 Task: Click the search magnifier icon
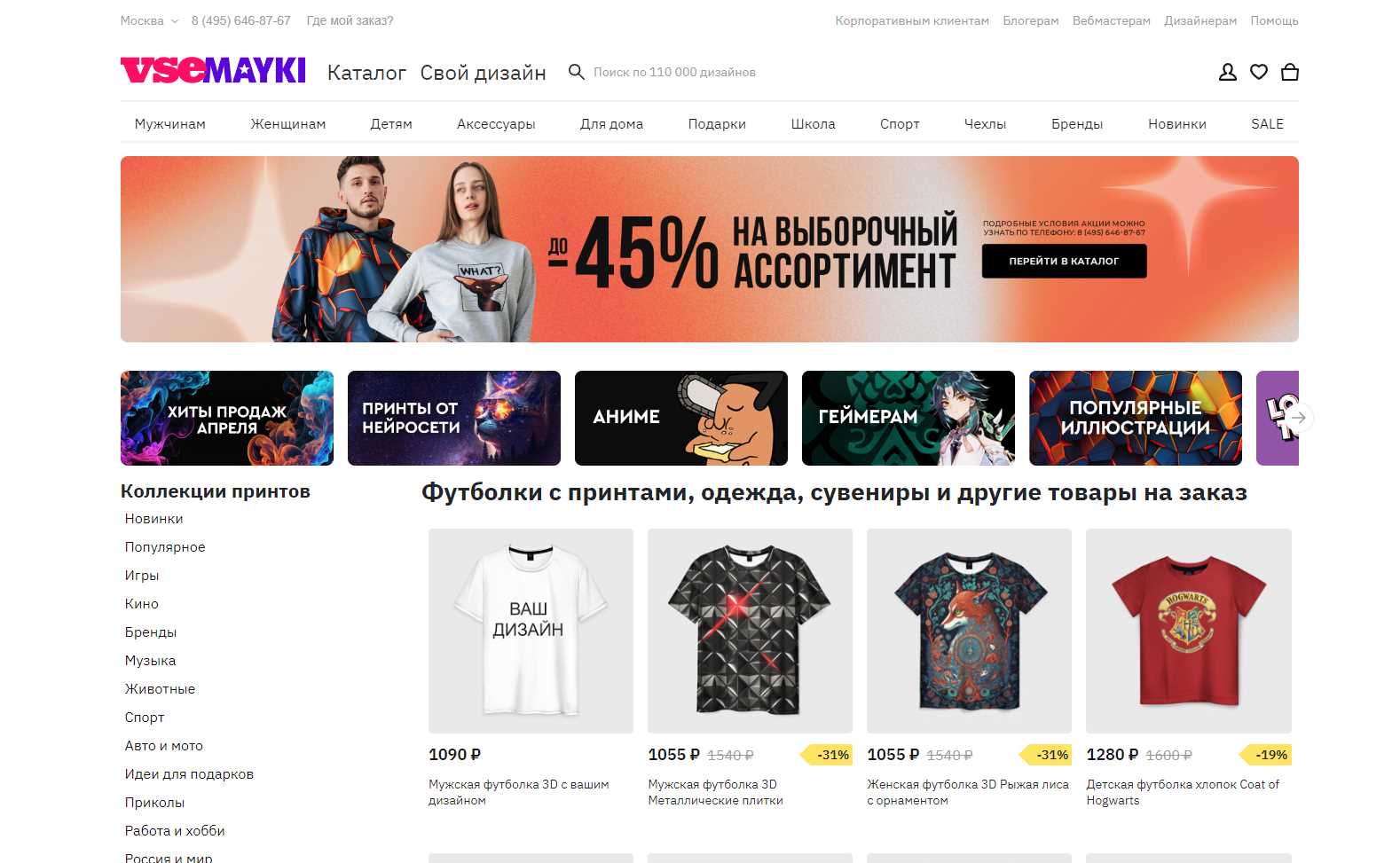click(x=576, y=72)
